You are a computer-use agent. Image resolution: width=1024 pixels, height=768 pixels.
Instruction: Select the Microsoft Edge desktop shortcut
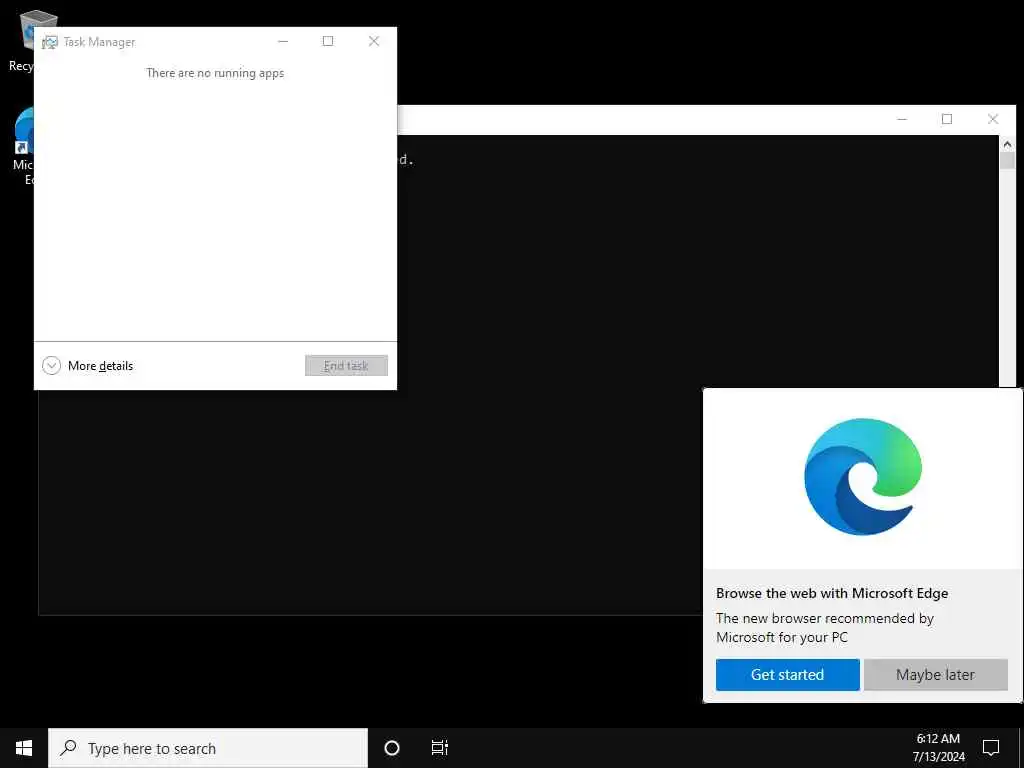(23, 147)
